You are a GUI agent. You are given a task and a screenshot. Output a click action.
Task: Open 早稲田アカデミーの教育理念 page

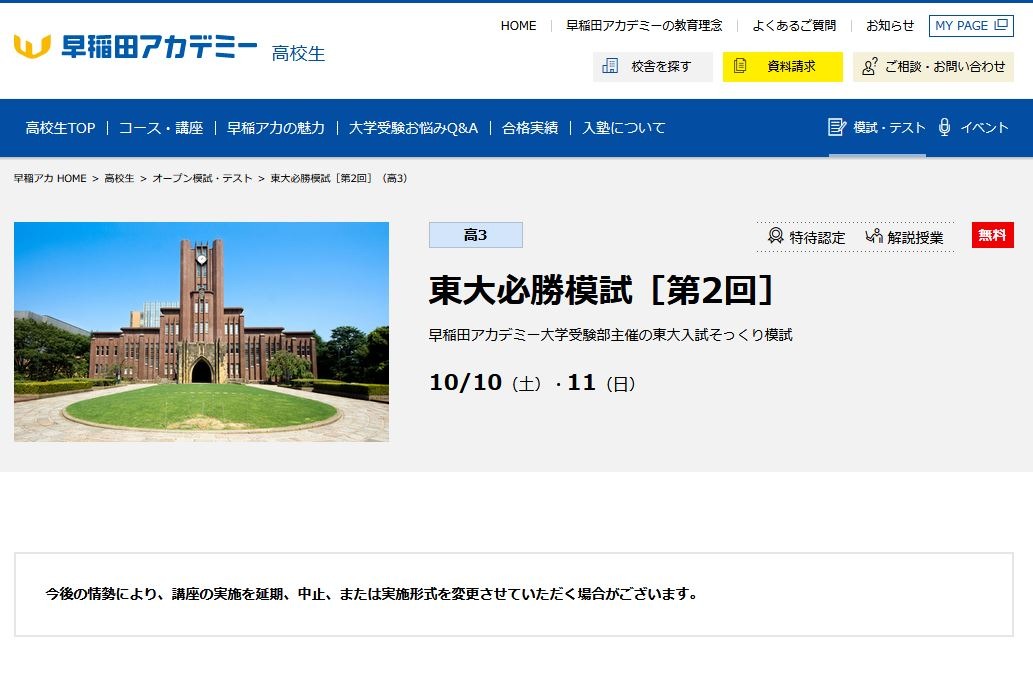pos(642,25)
